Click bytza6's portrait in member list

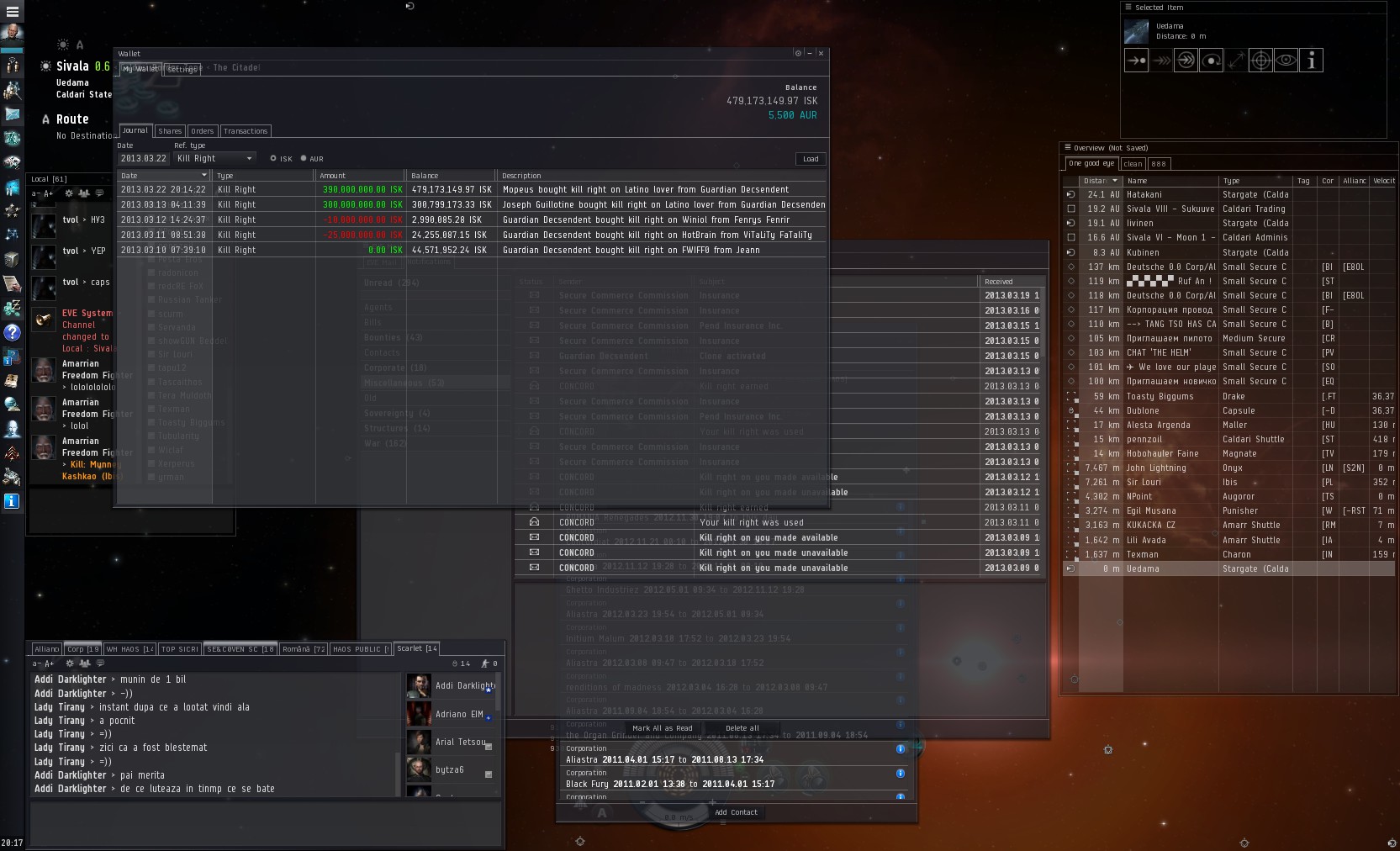pos(419,769)
